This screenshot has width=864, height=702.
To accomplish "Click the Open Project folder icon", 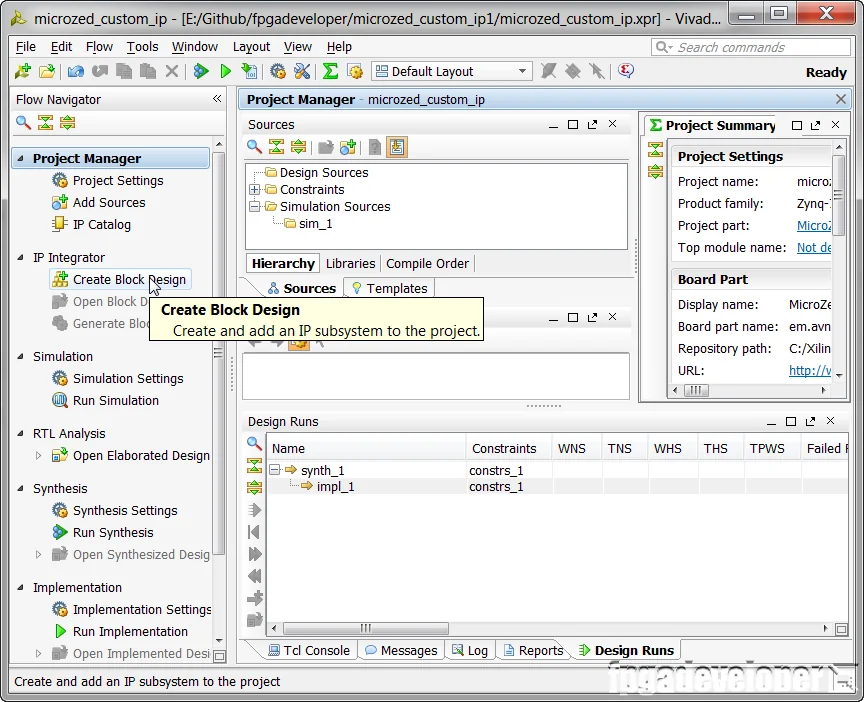I will click(x=47, y=71).
